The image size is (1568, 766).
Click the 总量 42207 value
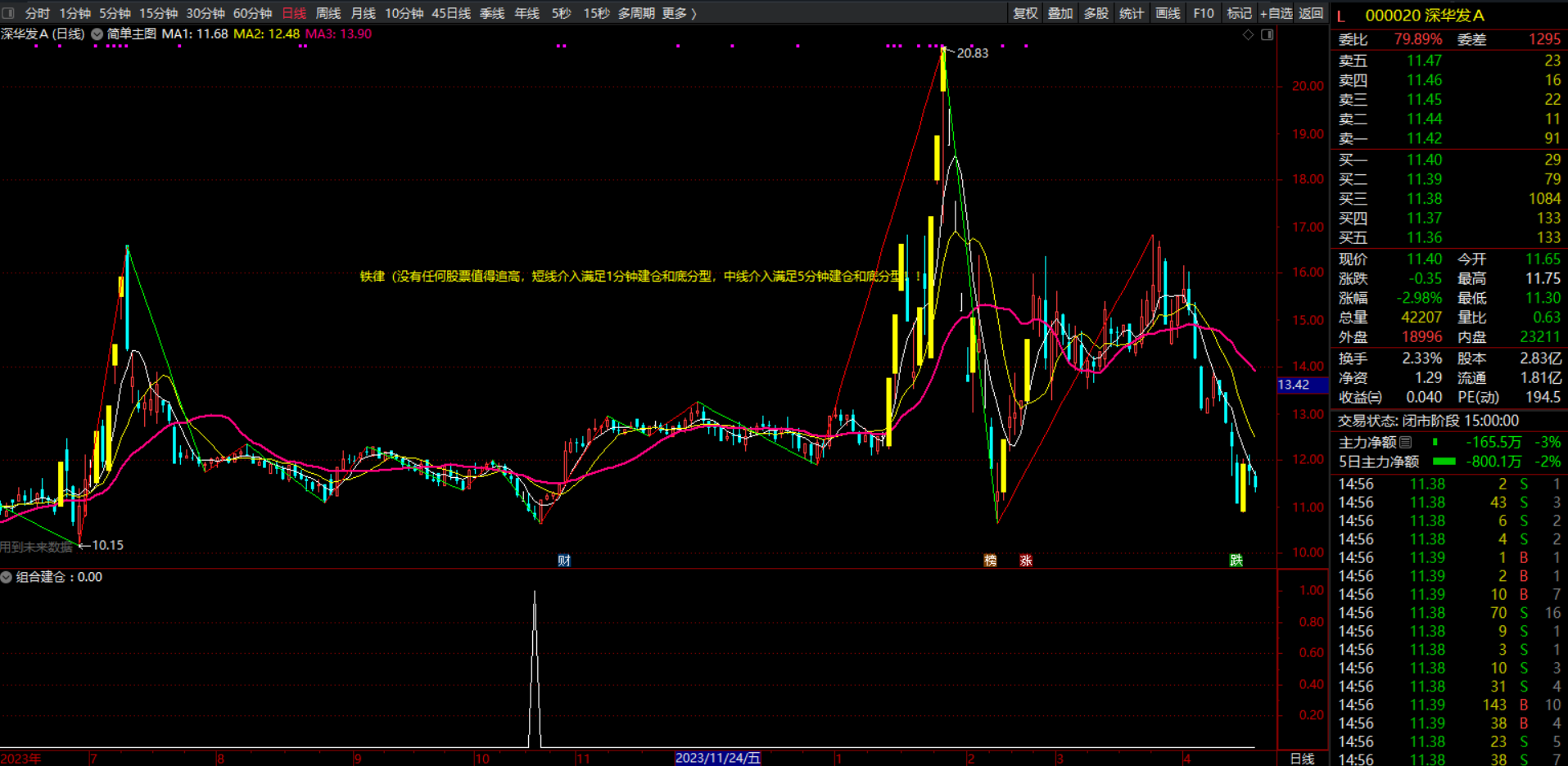pyautogui.click(x=1421, y=318)
